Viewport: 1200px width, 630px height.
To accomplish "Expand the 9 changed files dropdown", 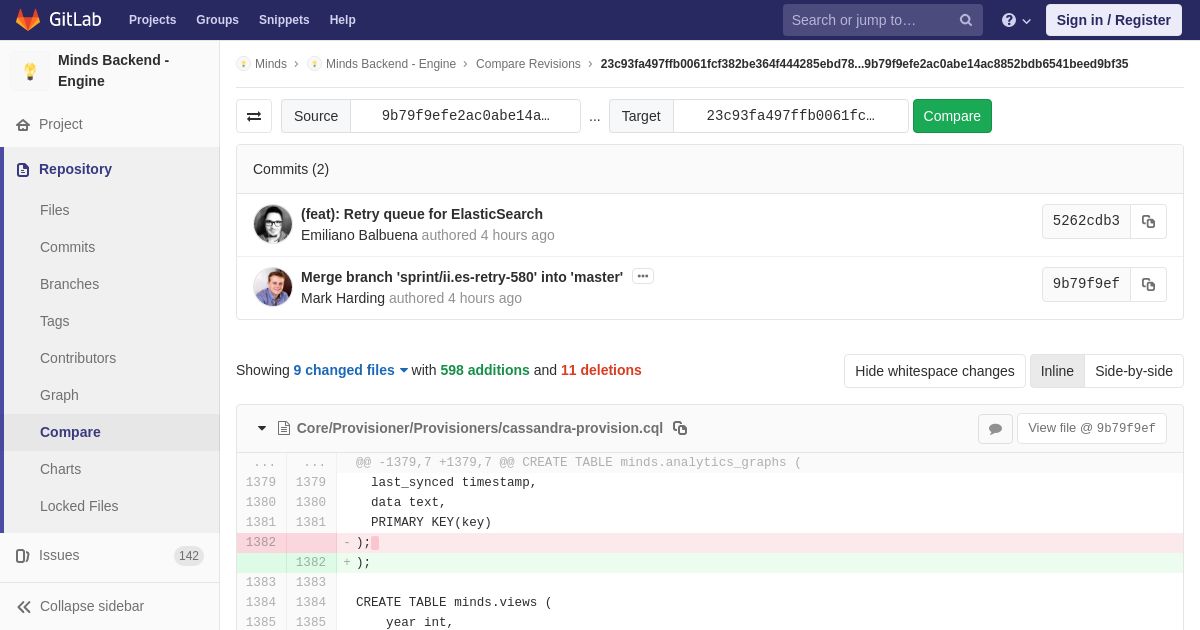I will coord(350,370).
